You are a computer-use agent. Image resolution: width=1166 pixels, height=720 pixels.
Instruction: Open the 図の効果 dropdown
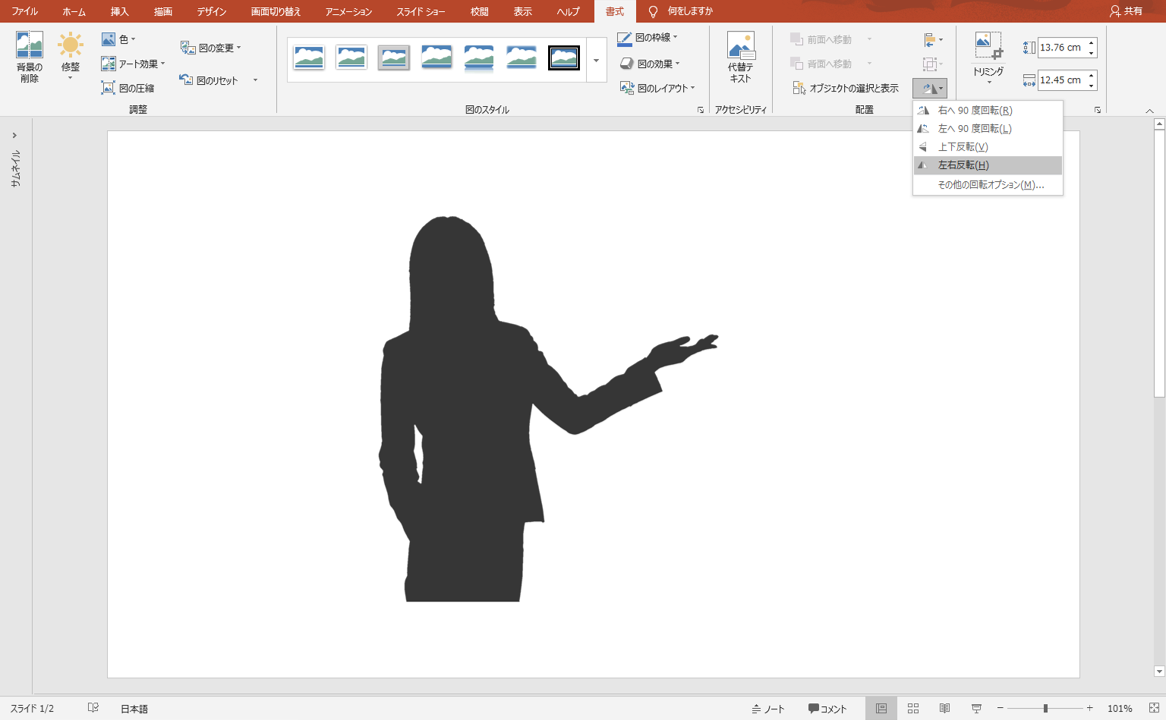coord(649,63)
